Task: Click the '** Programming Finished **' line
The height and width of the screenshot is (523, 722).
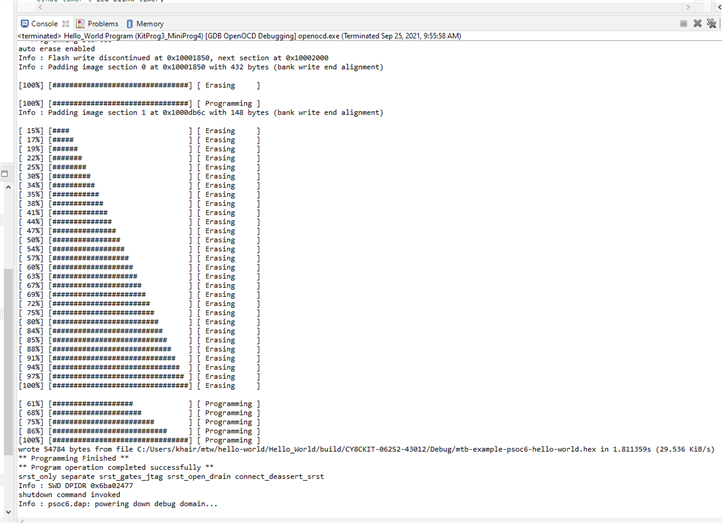Action: (x=74, y=458)
